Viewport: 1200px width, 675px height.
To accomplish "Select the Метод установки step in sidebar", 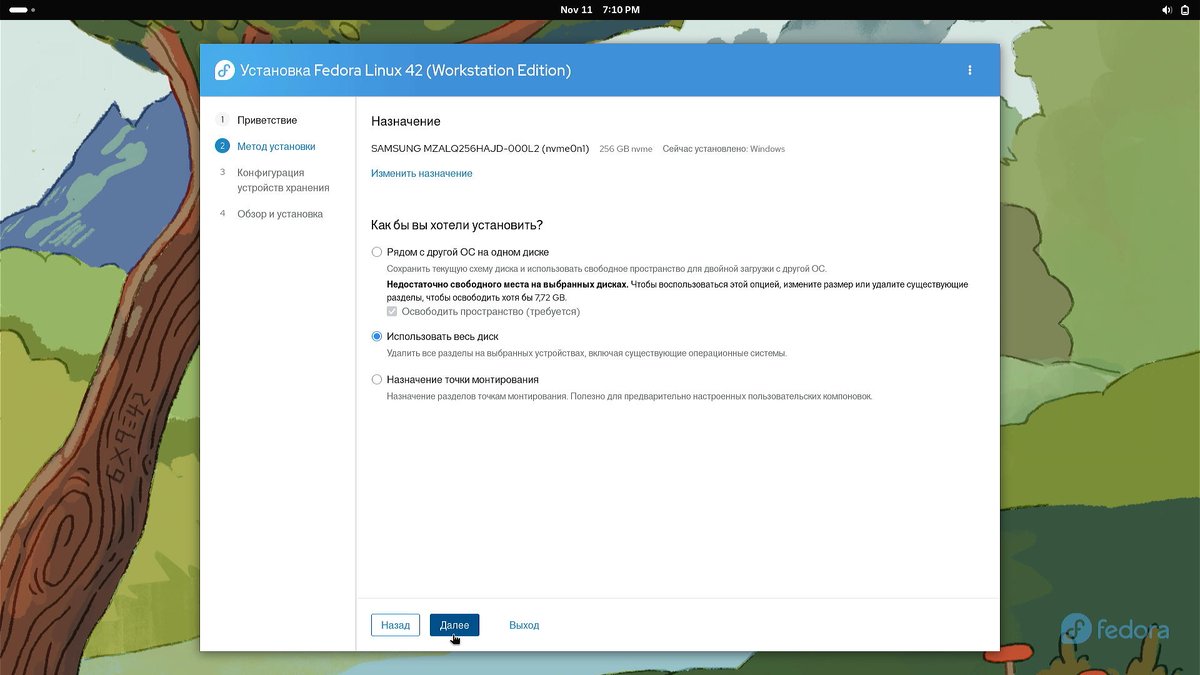I will click(x=275, y=146).
